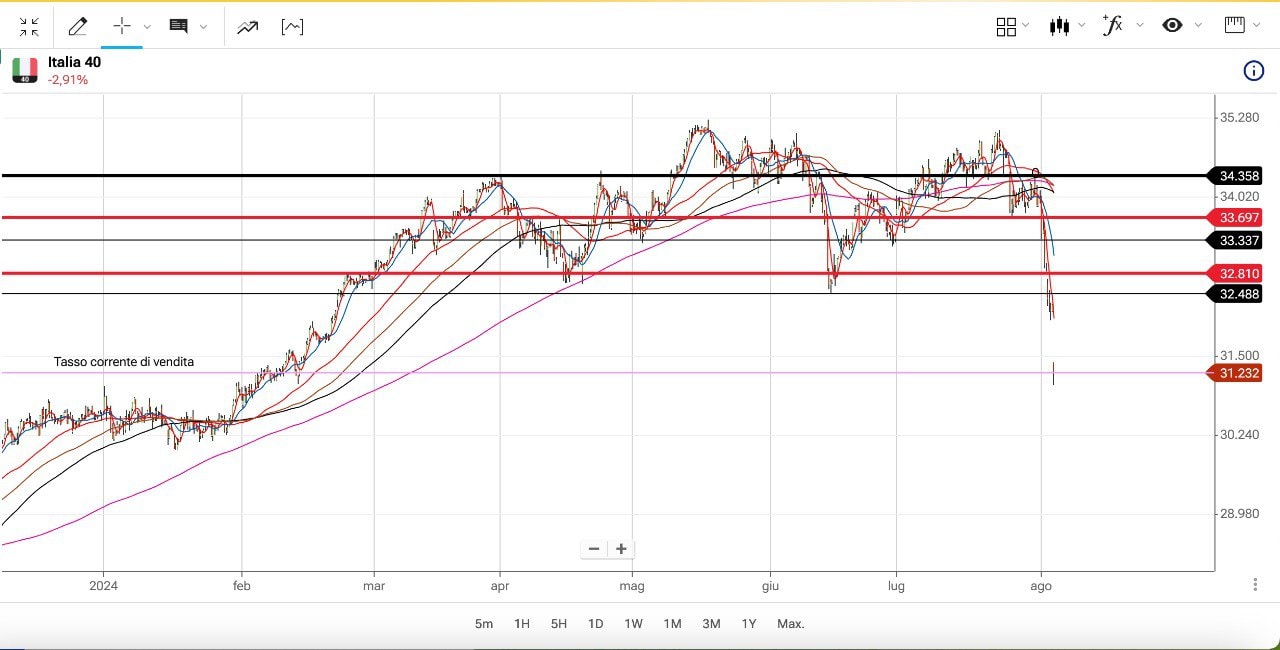Zoom in with the plus button
Screen dimensions: 1280x650
[x=621, y=549]
